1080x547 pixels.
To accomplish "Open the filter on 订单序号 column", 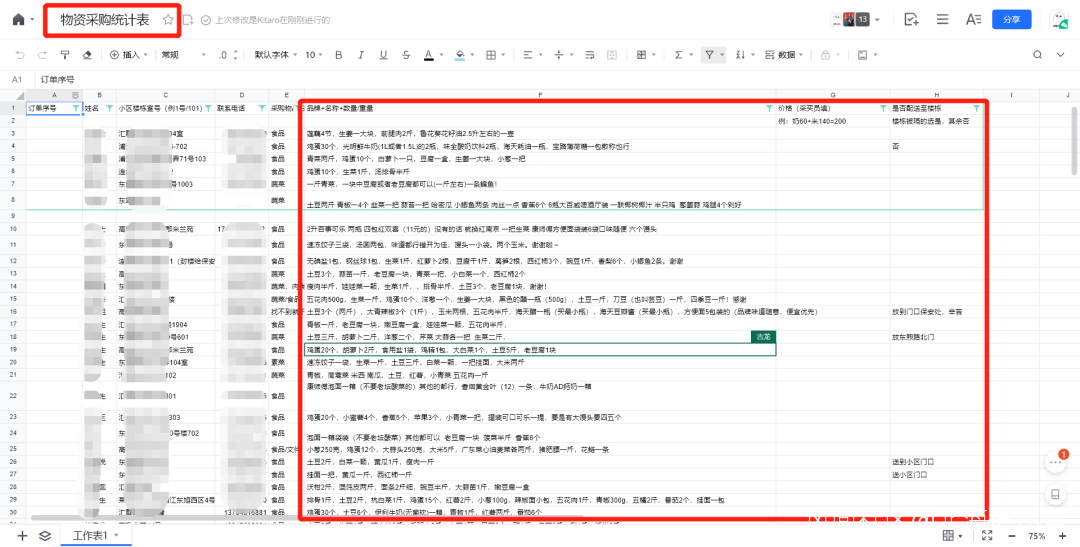I will pyautogui.click(x=75, y=108).
